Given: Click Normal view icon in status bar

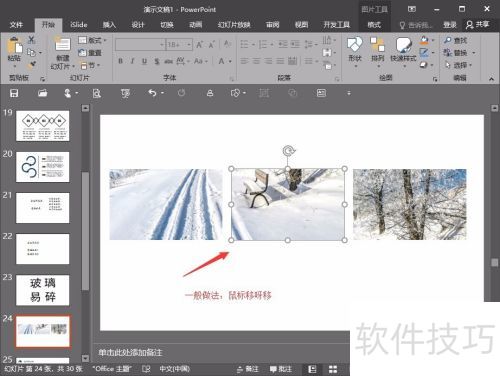Looking at the screenshot, I should click(x=312, y=369).
